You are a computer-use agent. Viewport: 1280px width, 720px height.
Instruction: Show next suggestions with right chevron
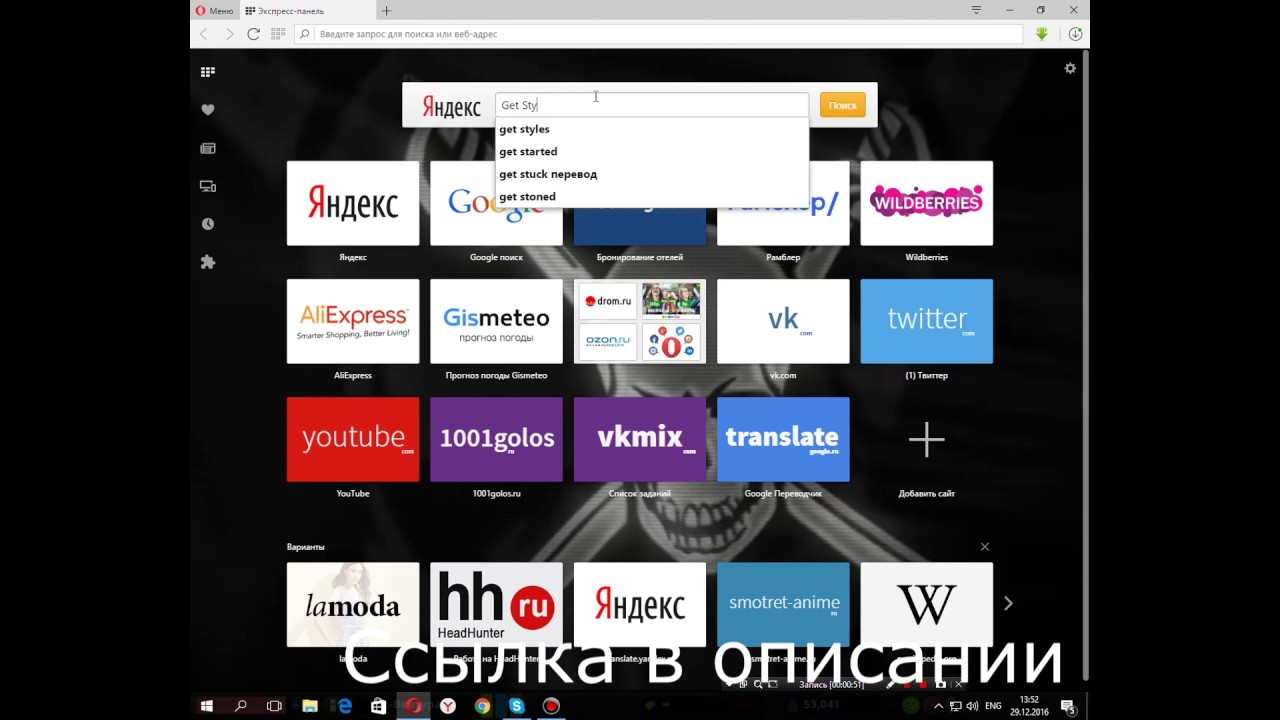pyautogui.click(x=1008, y=603)
